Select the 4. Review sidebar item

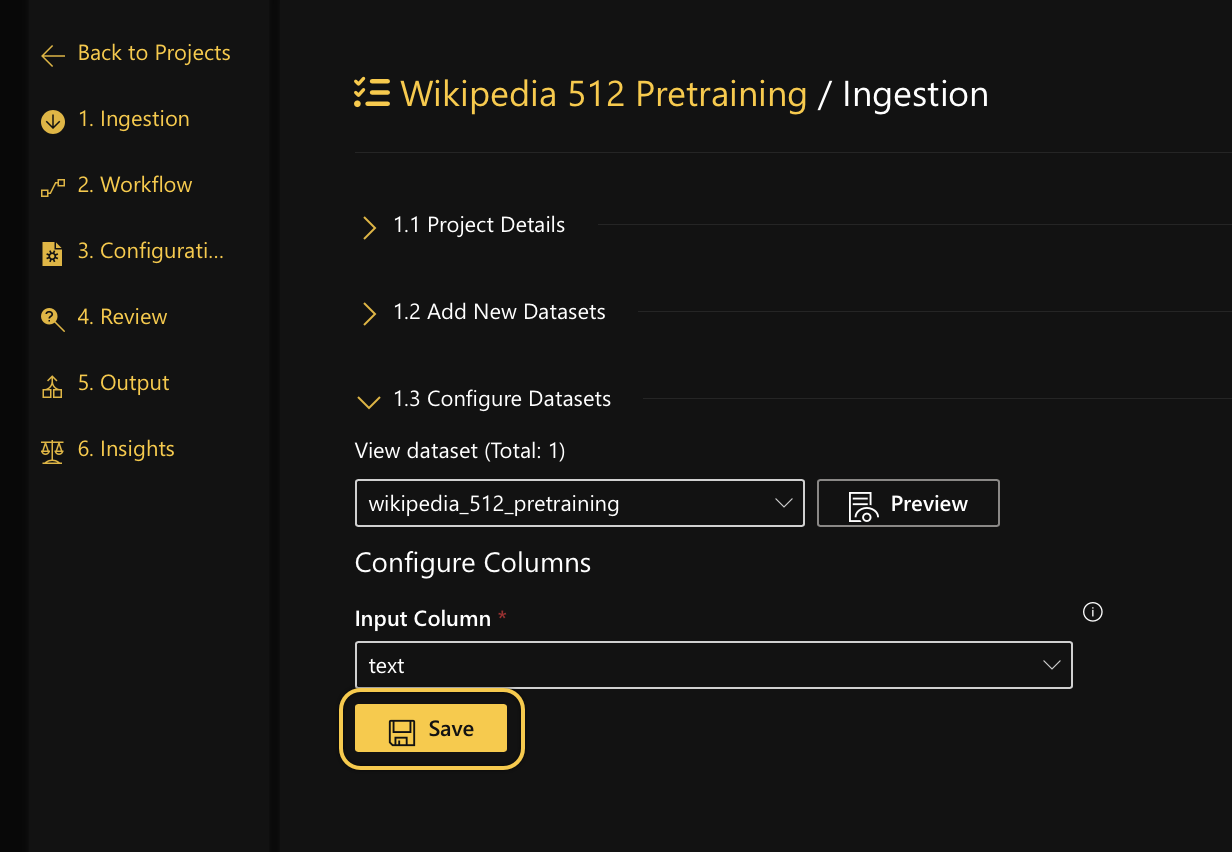tap(122, 316)
